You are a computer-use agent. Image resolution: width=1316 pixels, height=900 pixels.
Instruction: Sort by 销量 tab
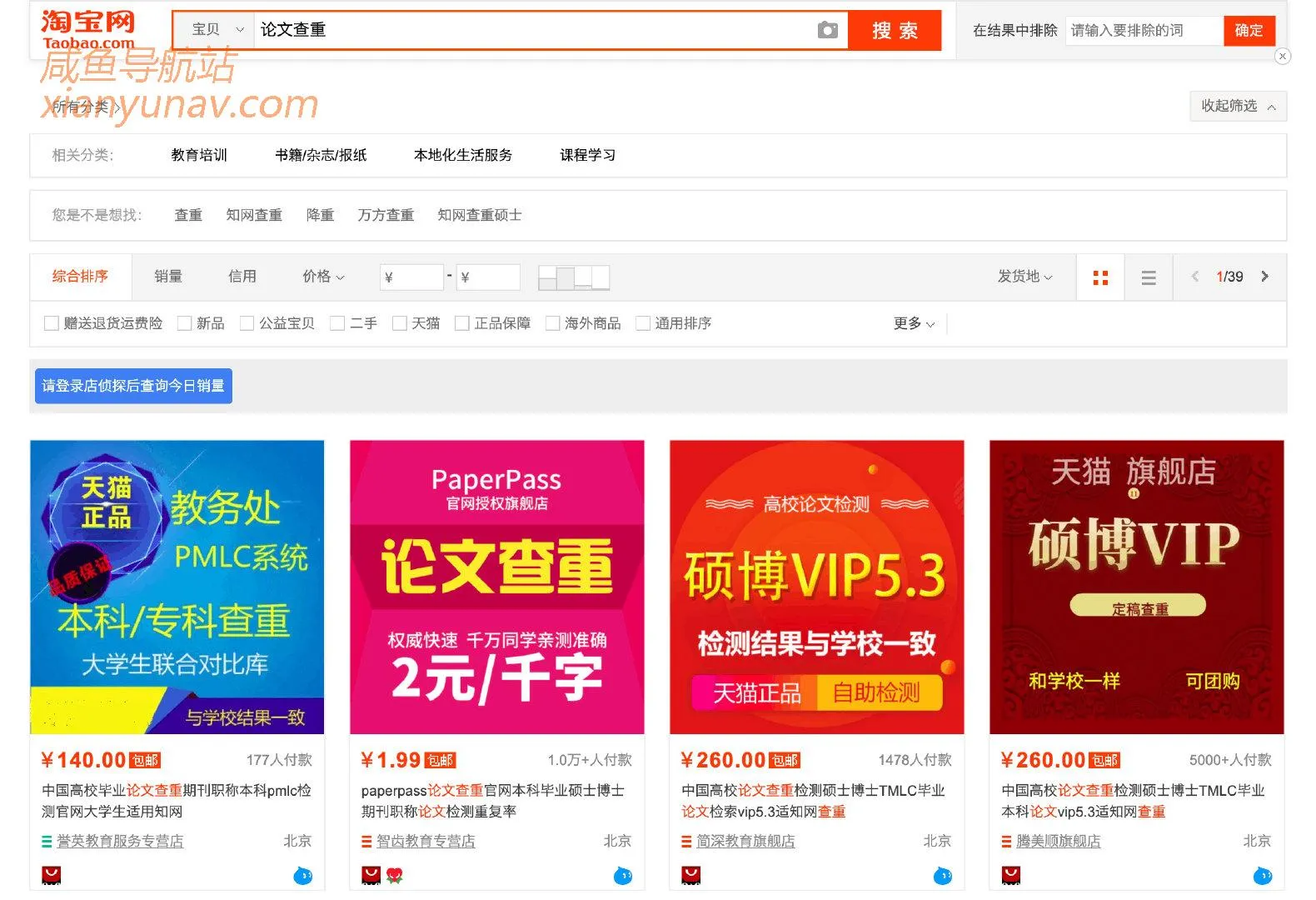(x=168, y=277)
